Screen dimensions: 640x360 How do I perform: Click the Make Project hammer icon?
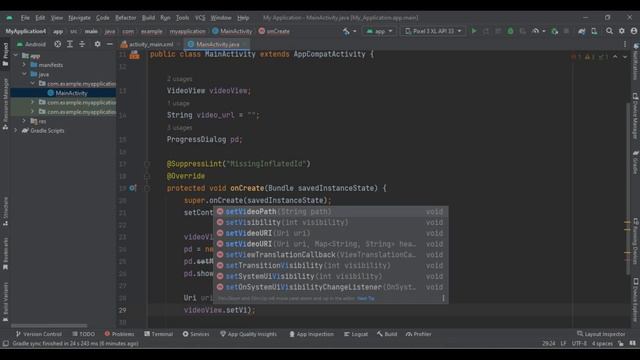(347, 31)
